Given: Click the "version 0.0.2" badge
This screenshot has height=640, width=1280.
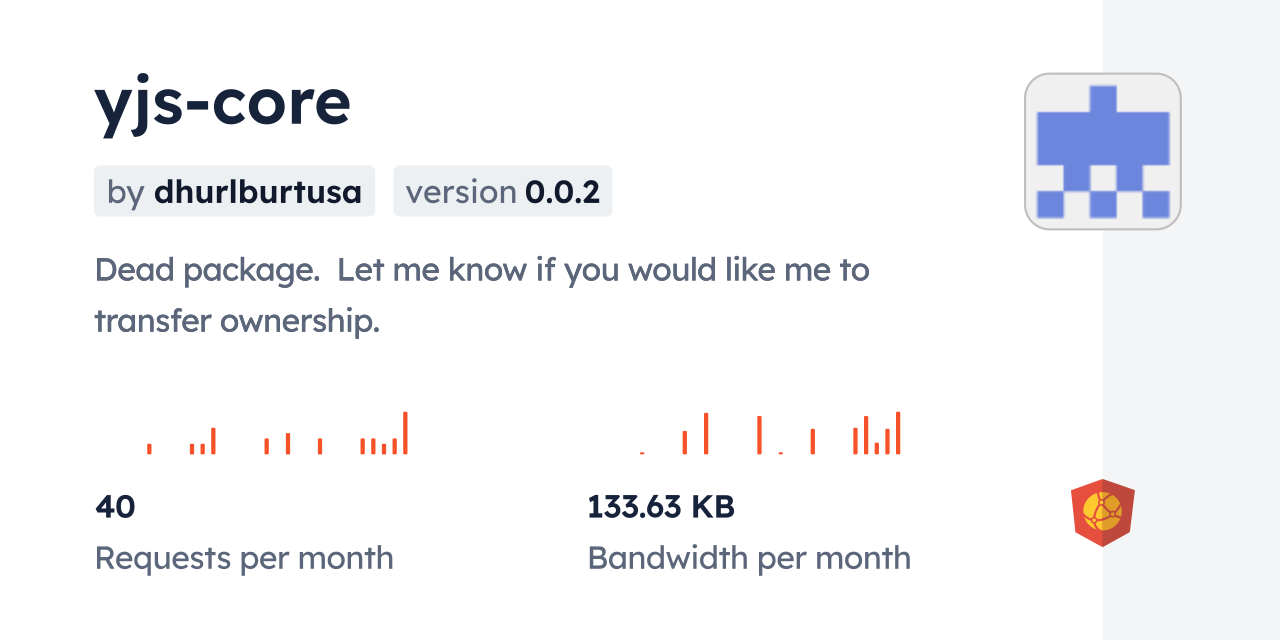Looking at the screenshot, I should click(502, 191).
